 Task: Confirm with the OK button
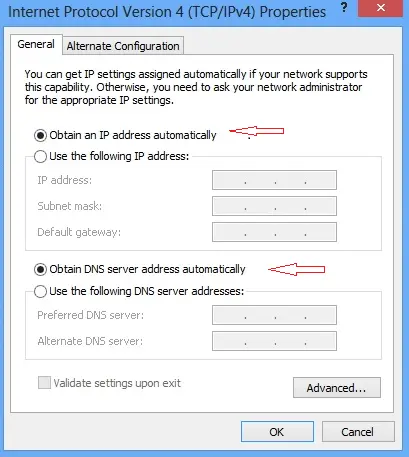point(277,432)
